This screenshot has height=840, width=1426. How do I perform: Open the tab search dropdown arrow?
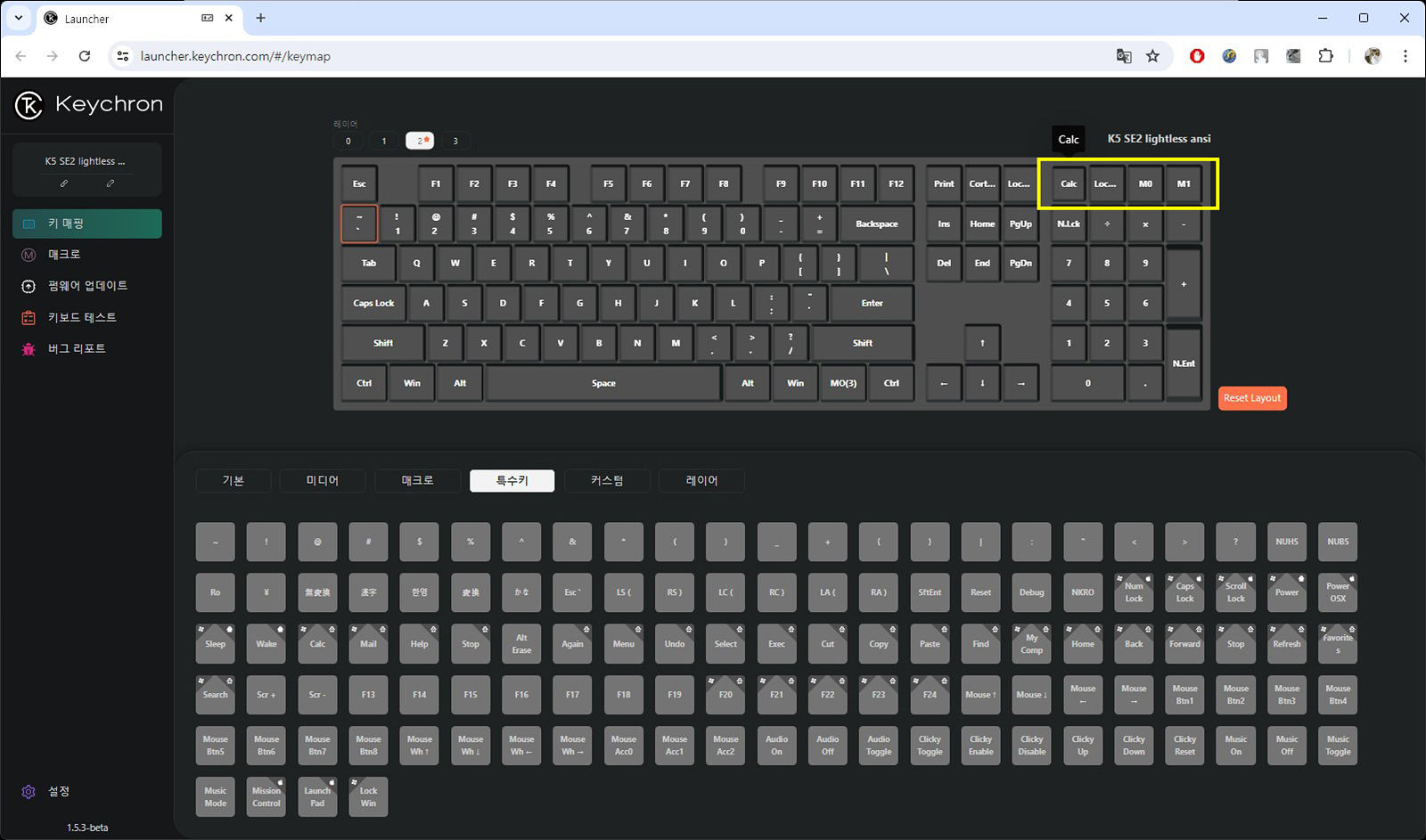coord(18,18)
